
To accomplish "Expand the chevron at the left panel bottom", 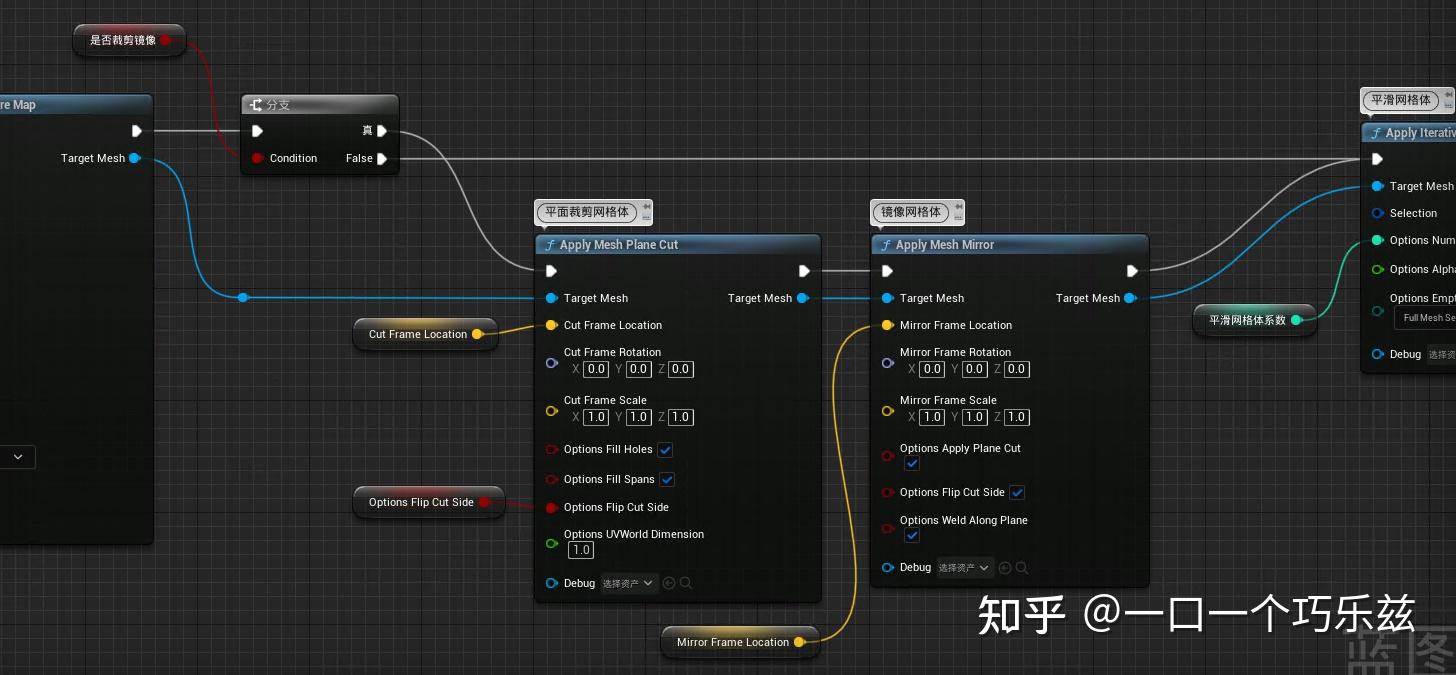I will (x=17, y=456).
